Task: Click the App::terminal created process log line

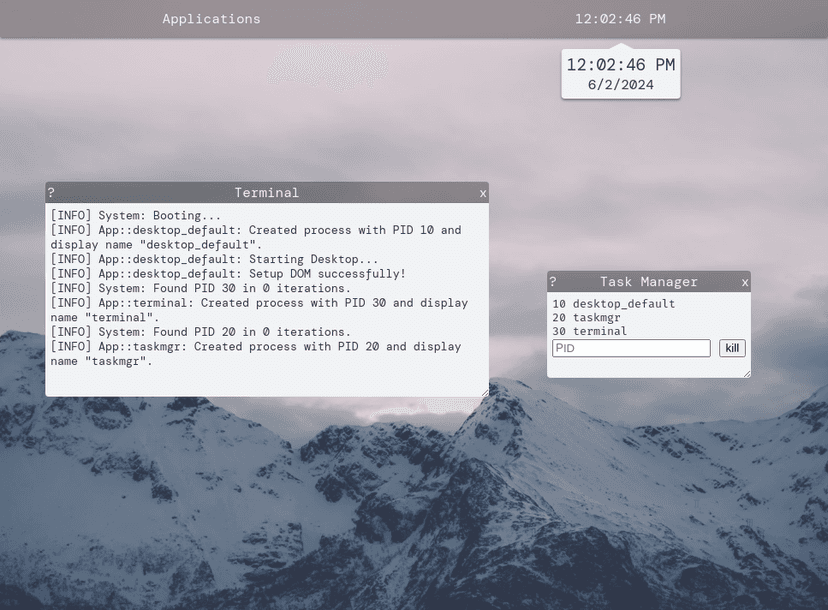Action: coord(259,310)
